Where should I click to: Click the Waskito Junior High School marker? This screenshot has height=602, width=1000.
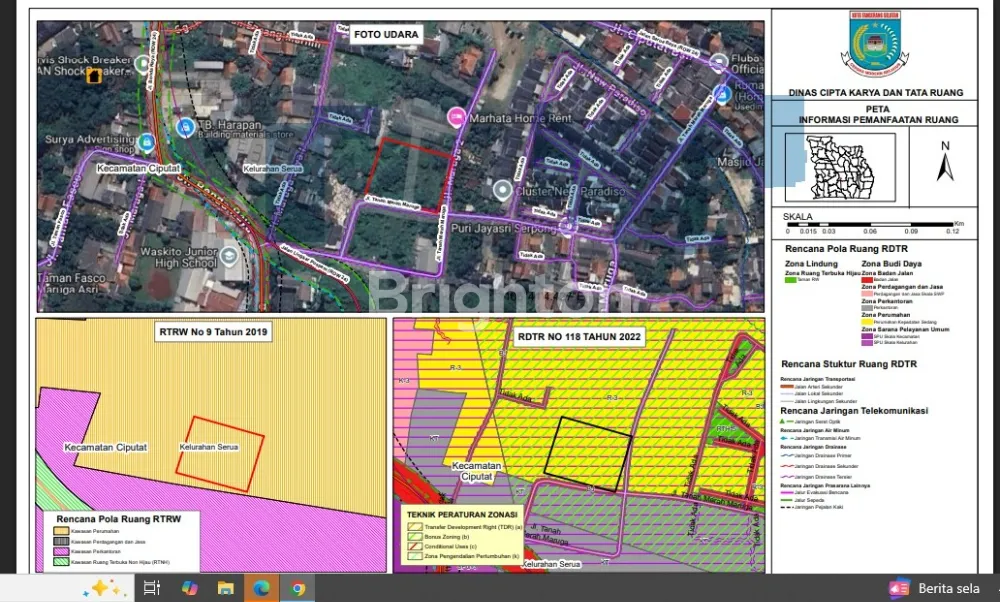coord(230,256)
